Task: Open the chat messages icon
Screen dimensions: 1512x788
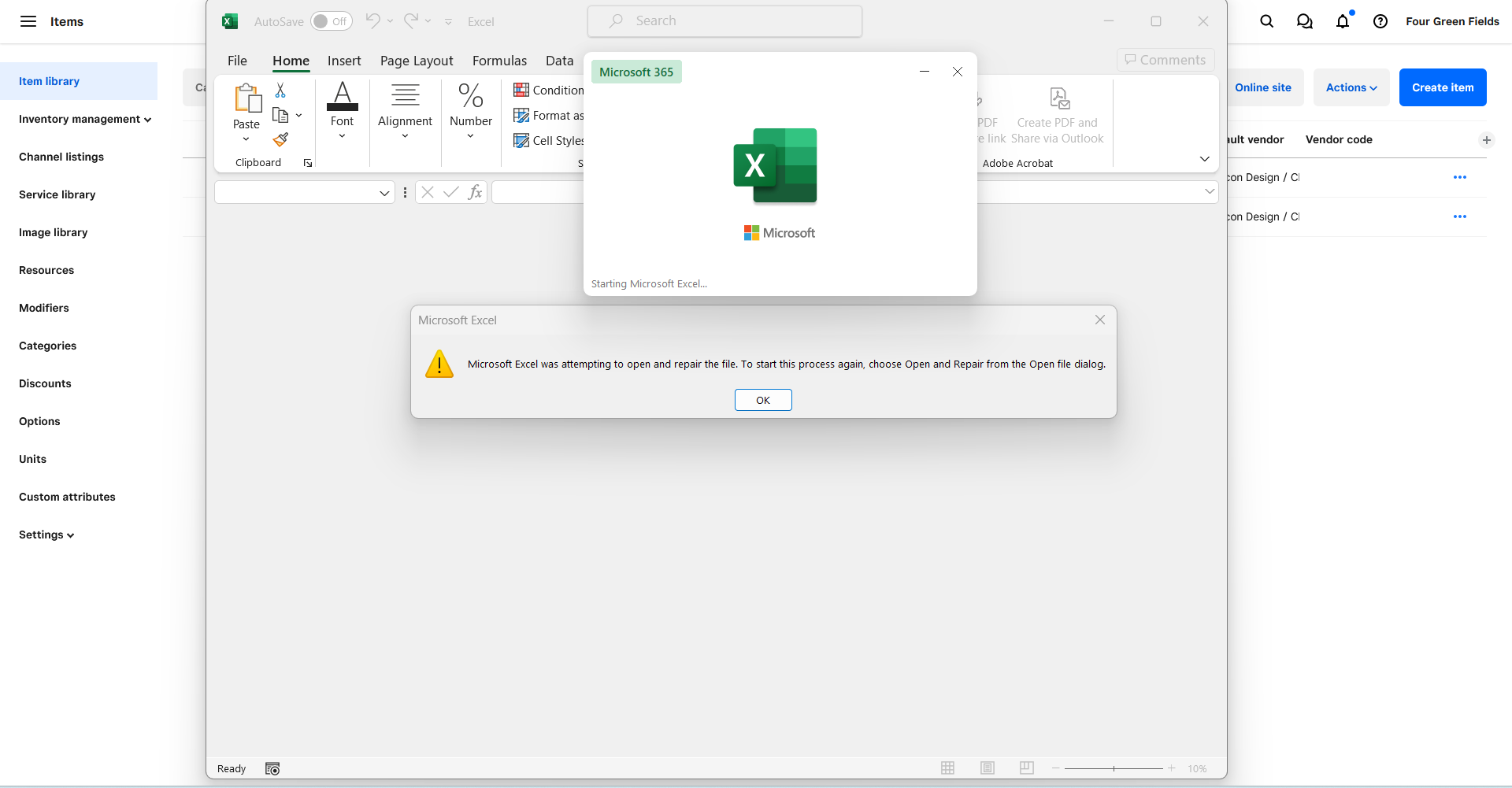Action: coord(1305,21)
